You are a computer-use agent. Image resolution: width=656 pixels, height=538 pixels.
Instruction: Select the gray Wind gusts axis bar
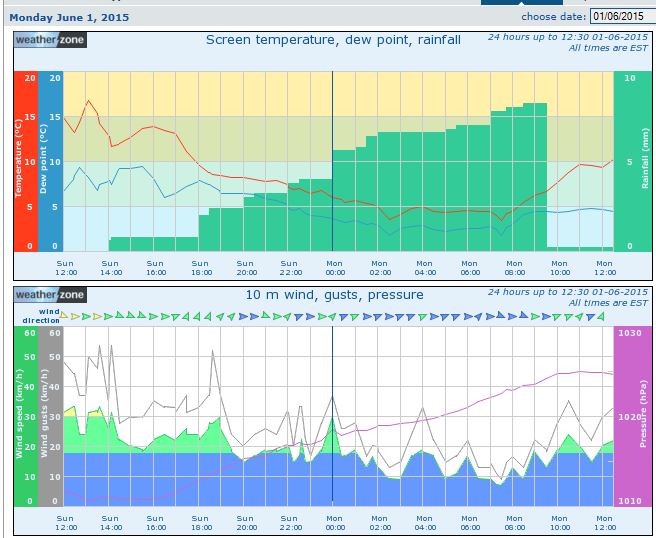coord(51,416)
